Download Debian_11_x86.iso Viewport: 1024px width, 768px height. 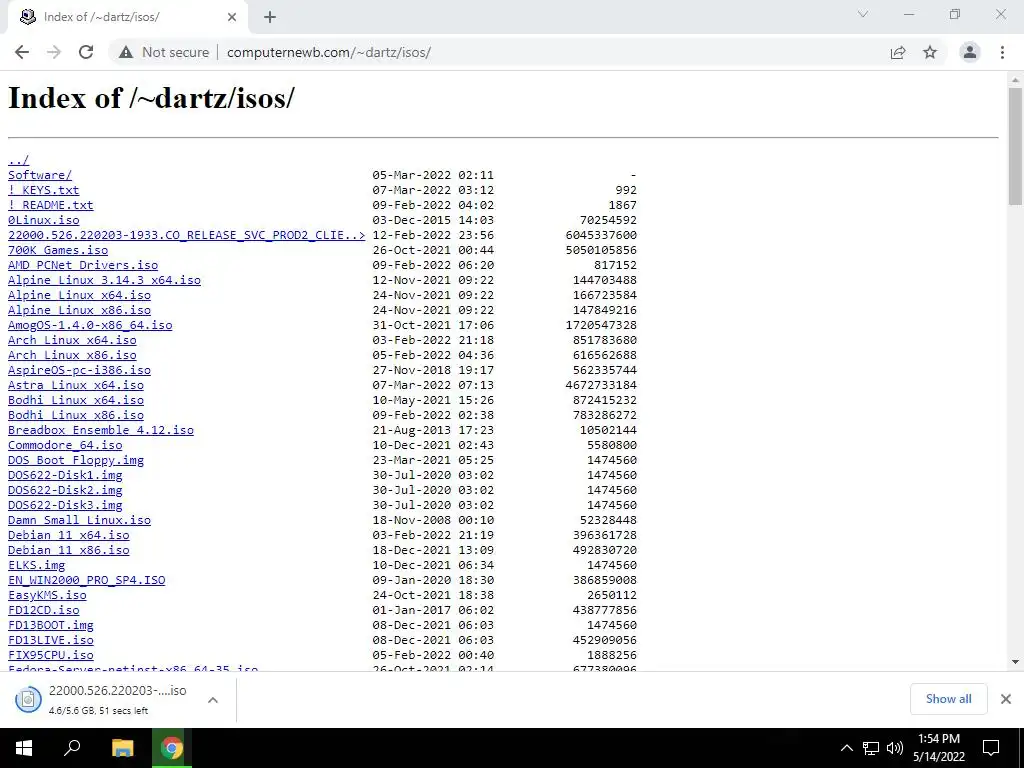pos(69,551)
